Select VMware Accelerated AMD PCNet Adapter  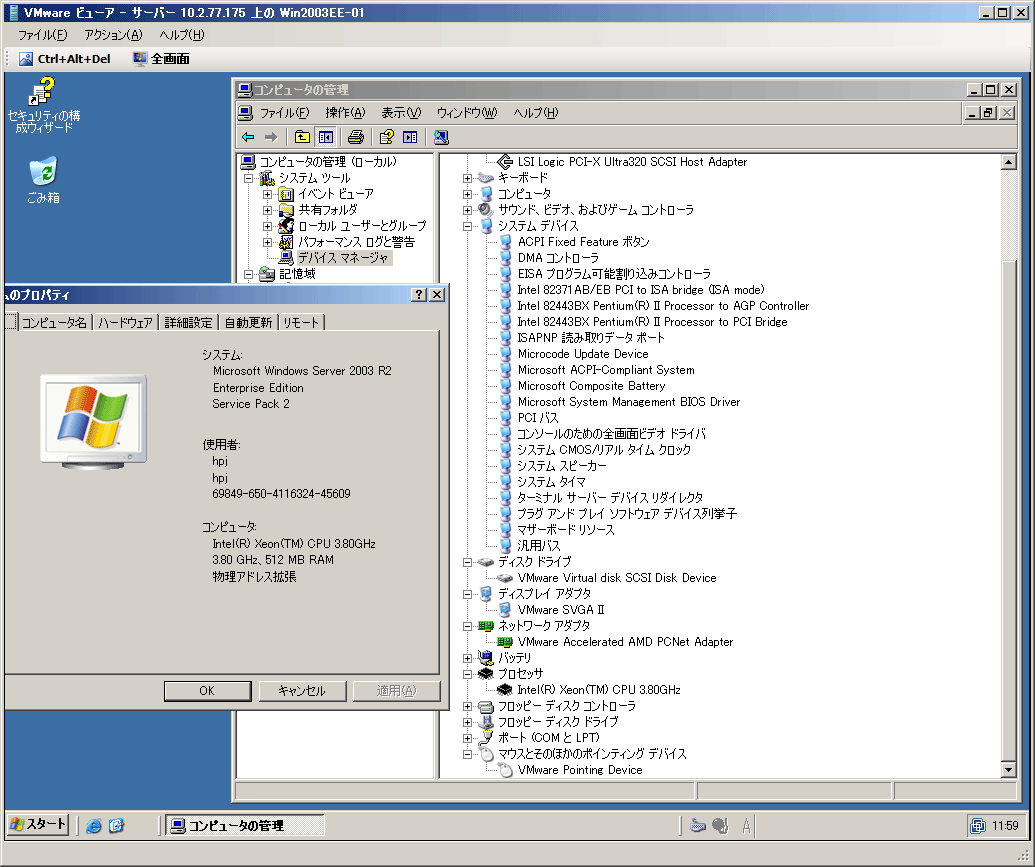point(625,642)
